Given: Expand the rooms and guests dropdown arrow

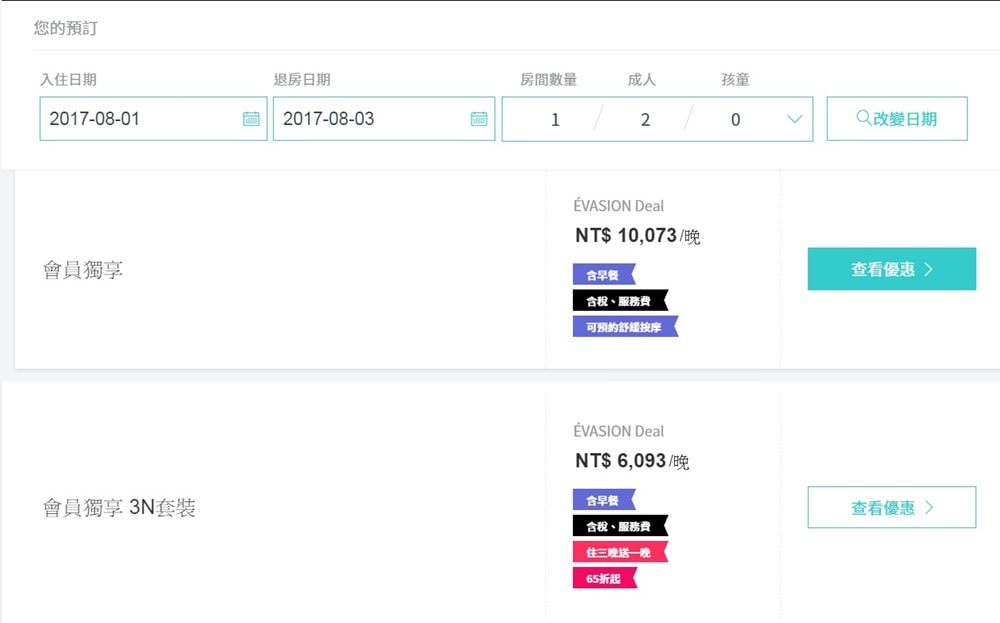Looking at the screenshot, I should pyautogui.click(x=794, y=120).
